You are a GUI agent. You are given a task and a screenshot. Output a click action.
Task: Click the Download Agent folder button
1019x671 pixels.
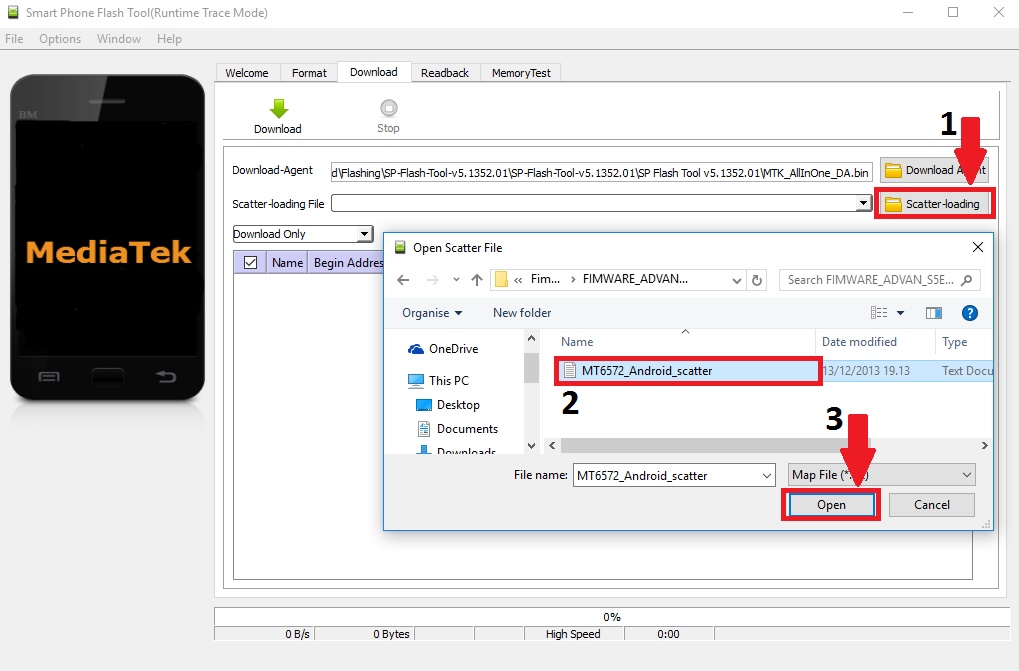coord(934,170)
